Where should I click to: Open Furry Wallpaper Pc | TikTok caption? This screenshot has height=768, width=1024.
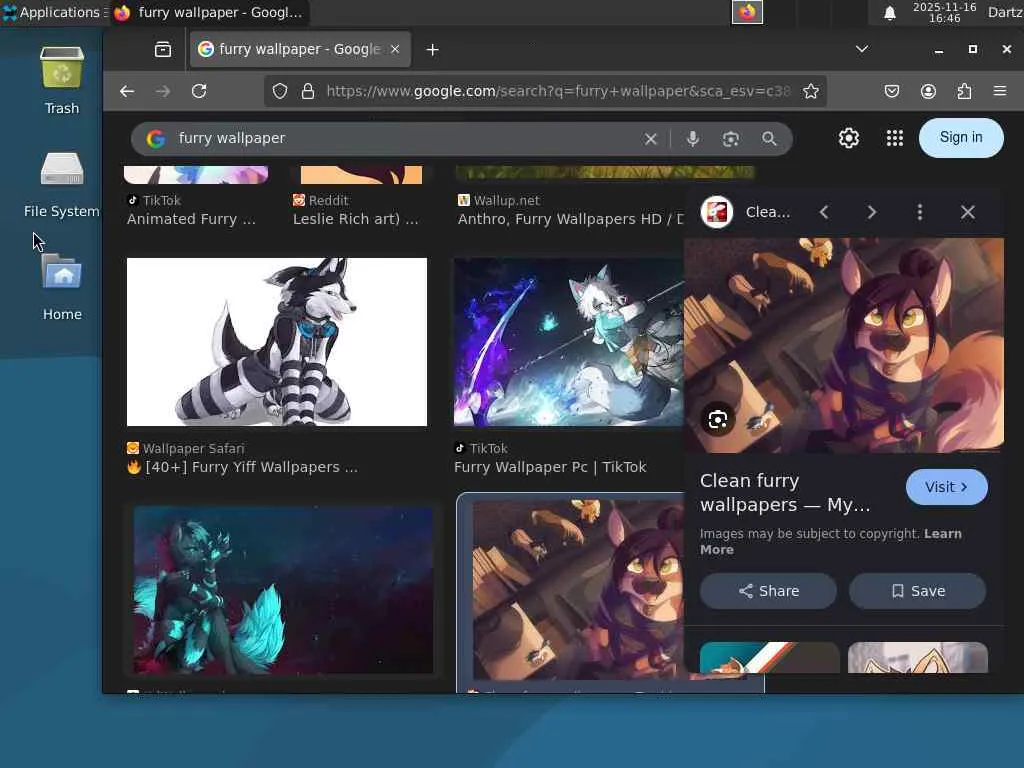(x=550, y=468)
